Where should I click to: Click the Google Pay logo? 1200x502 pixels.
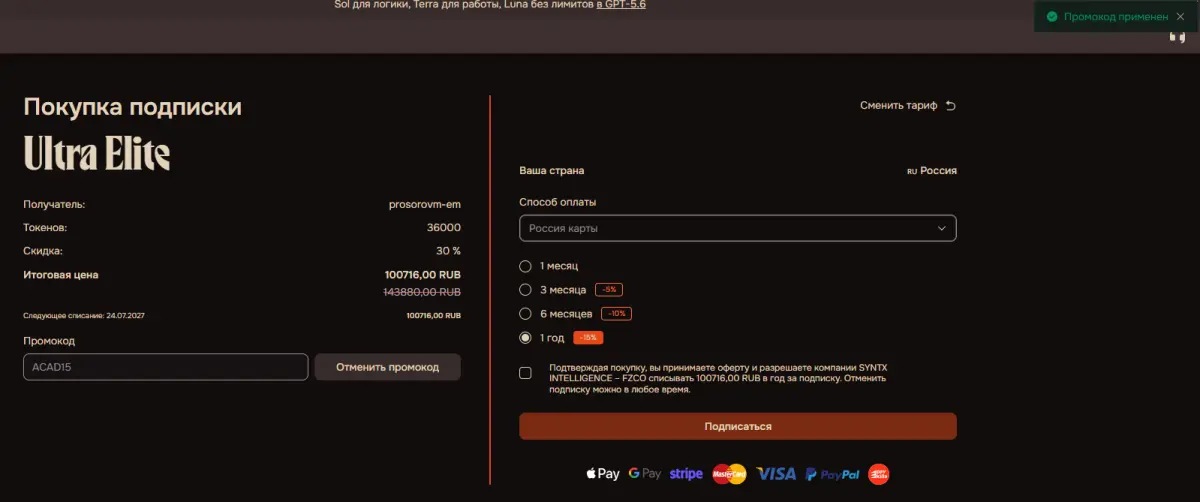coord(645,474)
